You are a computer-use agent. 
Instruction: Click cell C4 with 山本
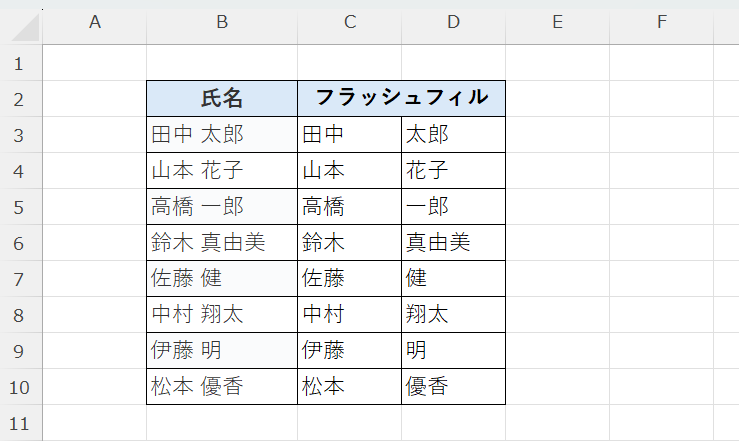click(349, 170)
